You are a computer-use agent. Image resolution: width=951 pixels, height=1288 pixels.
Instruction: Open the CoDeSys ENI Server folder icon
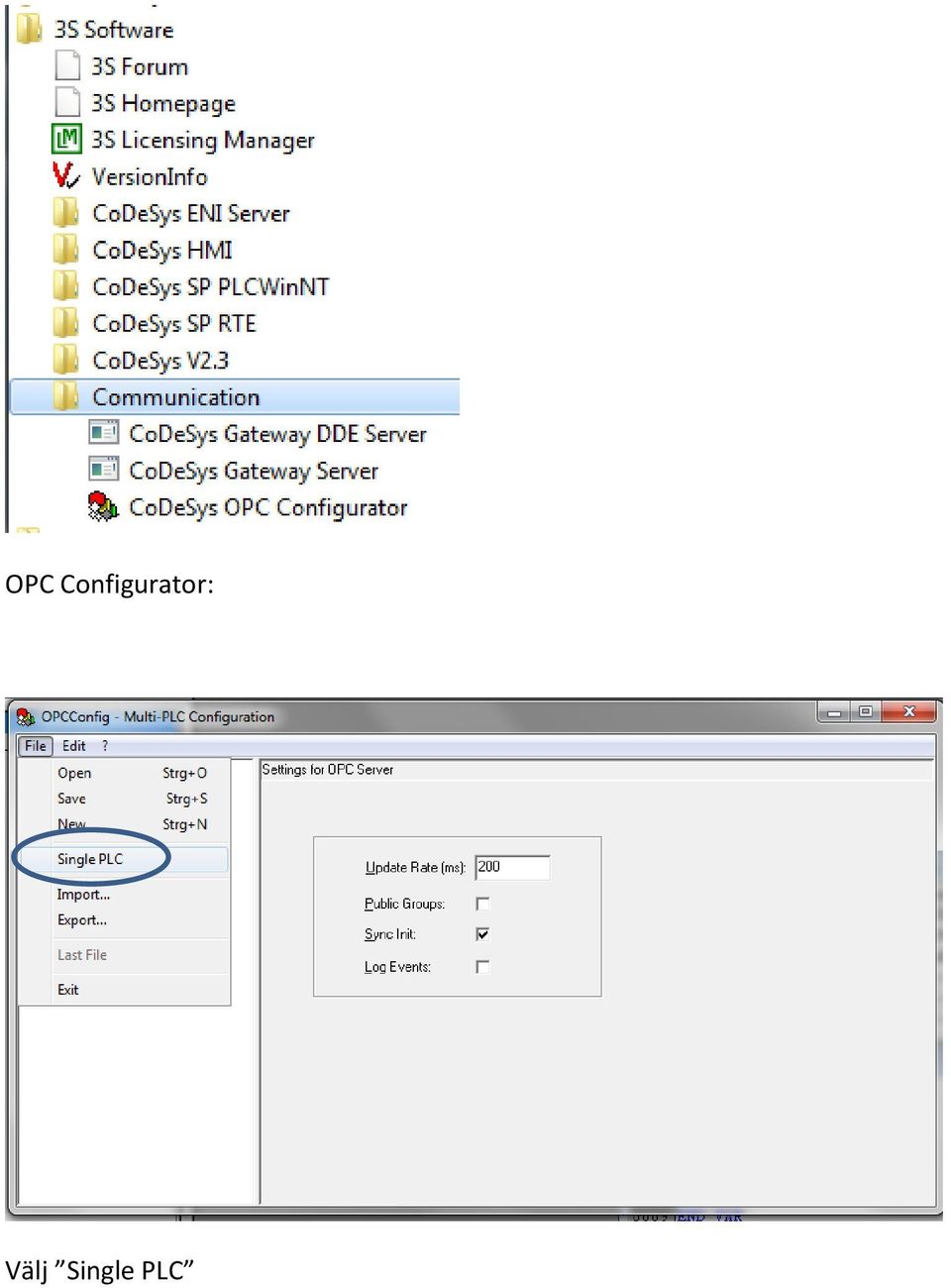66,212
